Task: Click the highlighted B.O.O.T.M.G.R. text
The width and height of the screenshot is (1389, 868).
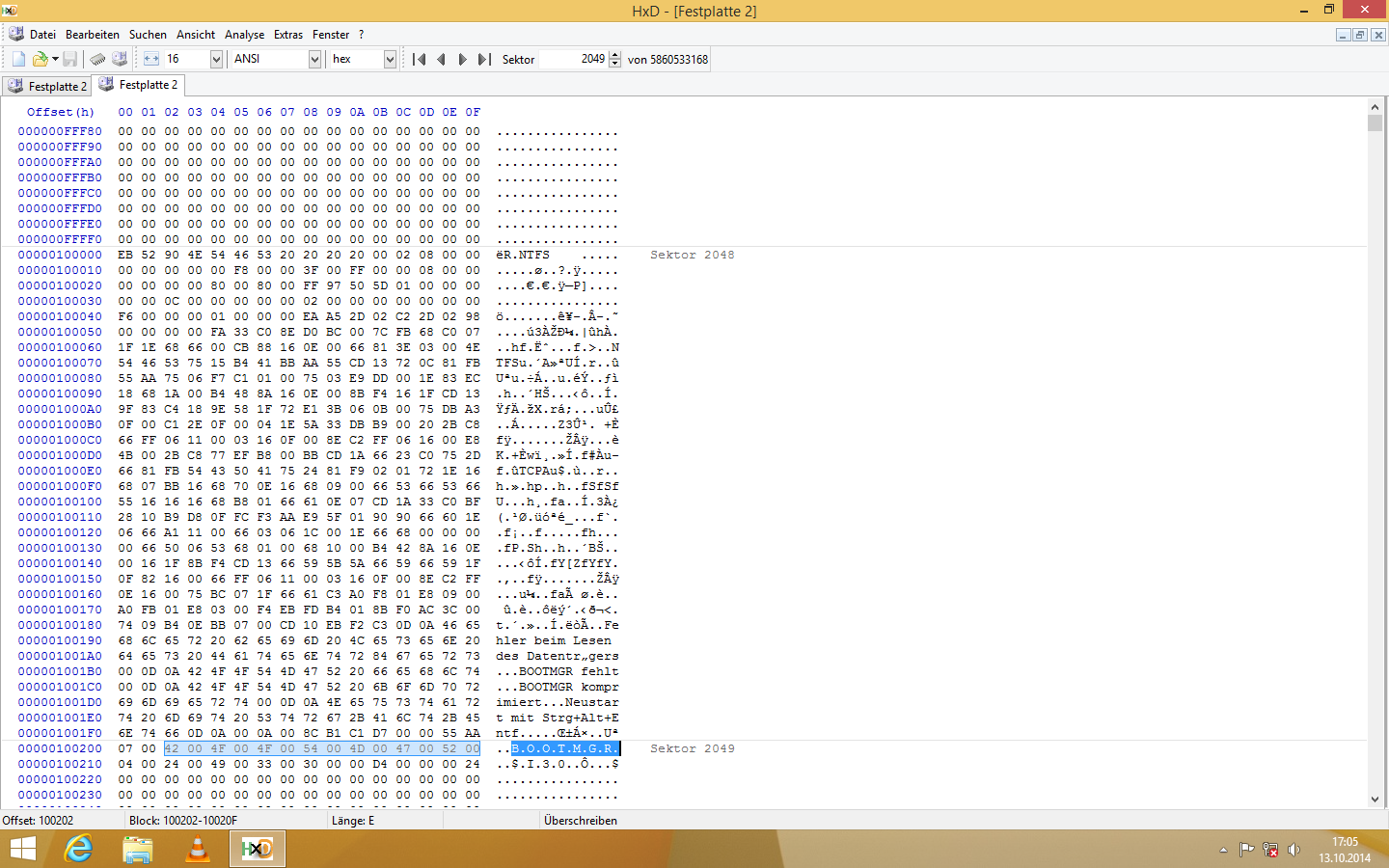Action: pyautogui.click(x=565, y=748)
